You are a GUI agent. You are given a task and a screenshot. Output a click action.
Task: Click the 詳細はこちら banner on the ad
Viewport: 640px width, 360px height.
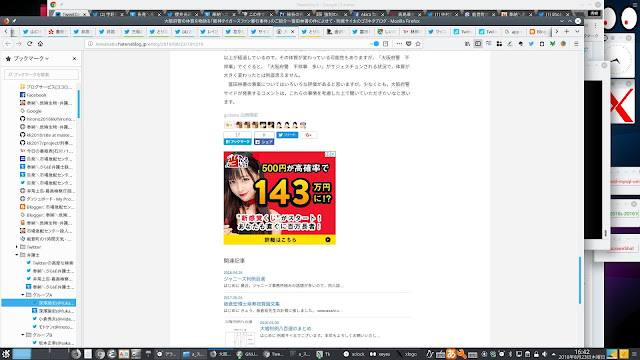(280, 240)
